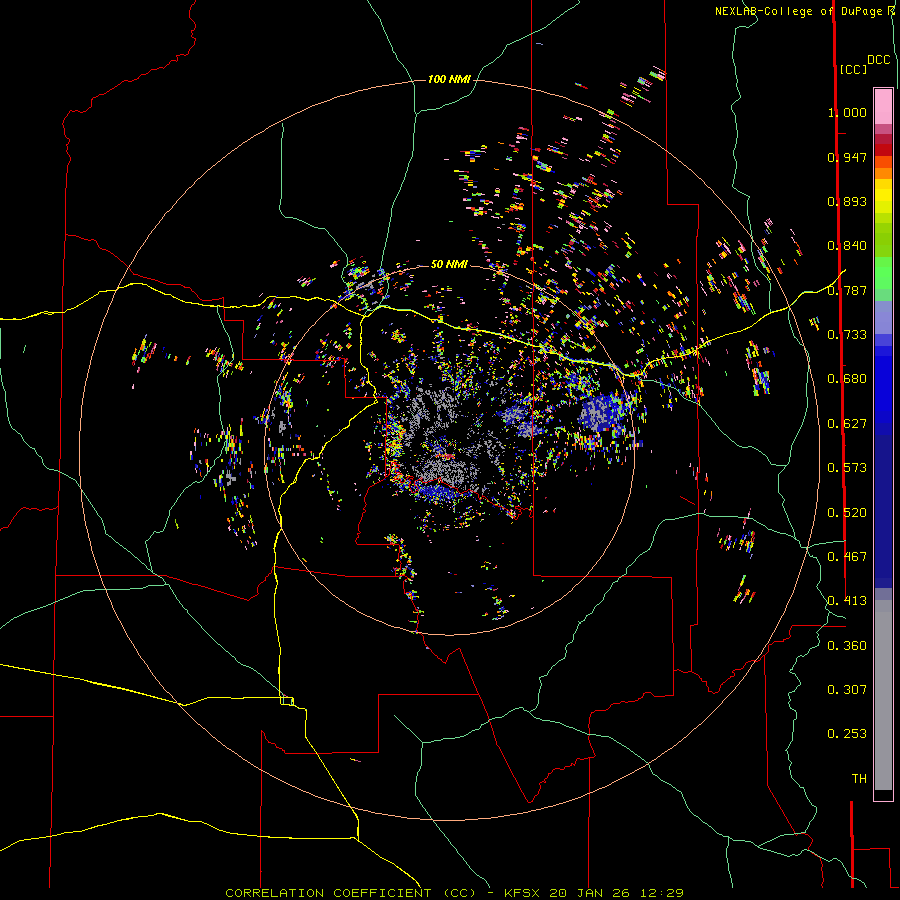This screenshot has height=900, width=900.
Task: Select the 0.627 legend value
Action: click(x=847, y=424)
